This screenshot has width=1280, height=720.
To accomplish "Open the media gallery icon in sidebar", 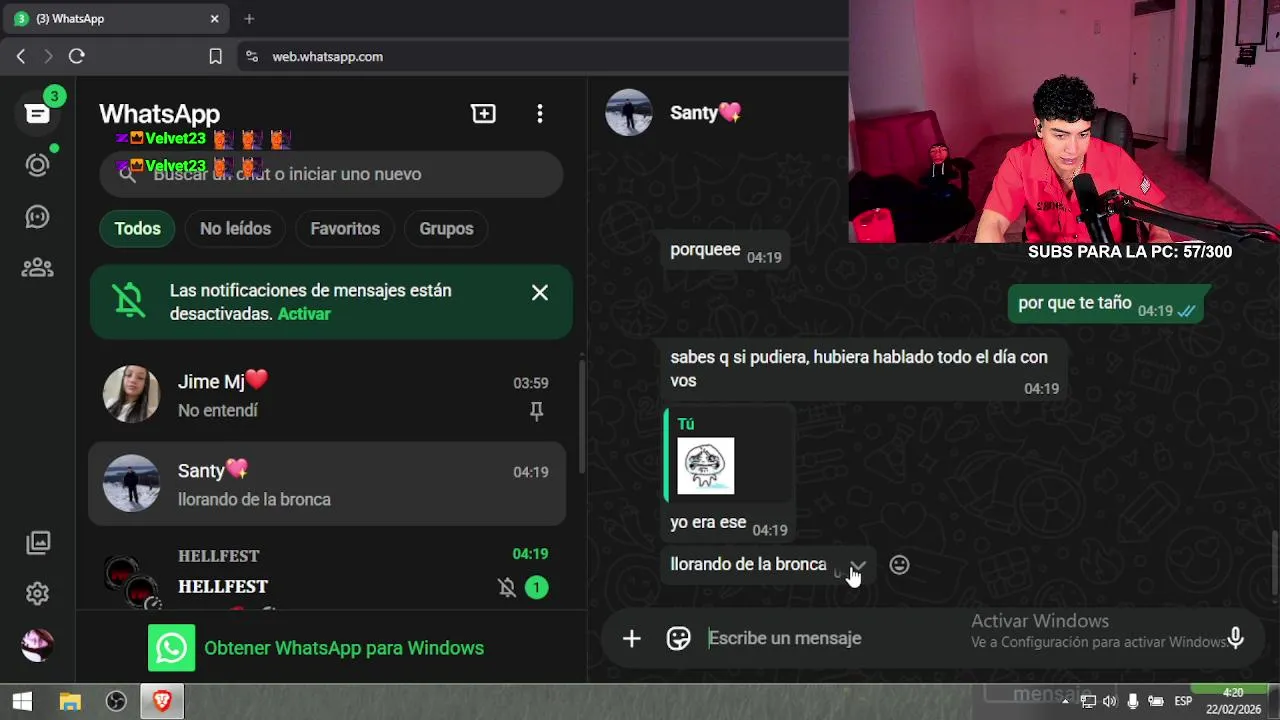I will (38, 542).
